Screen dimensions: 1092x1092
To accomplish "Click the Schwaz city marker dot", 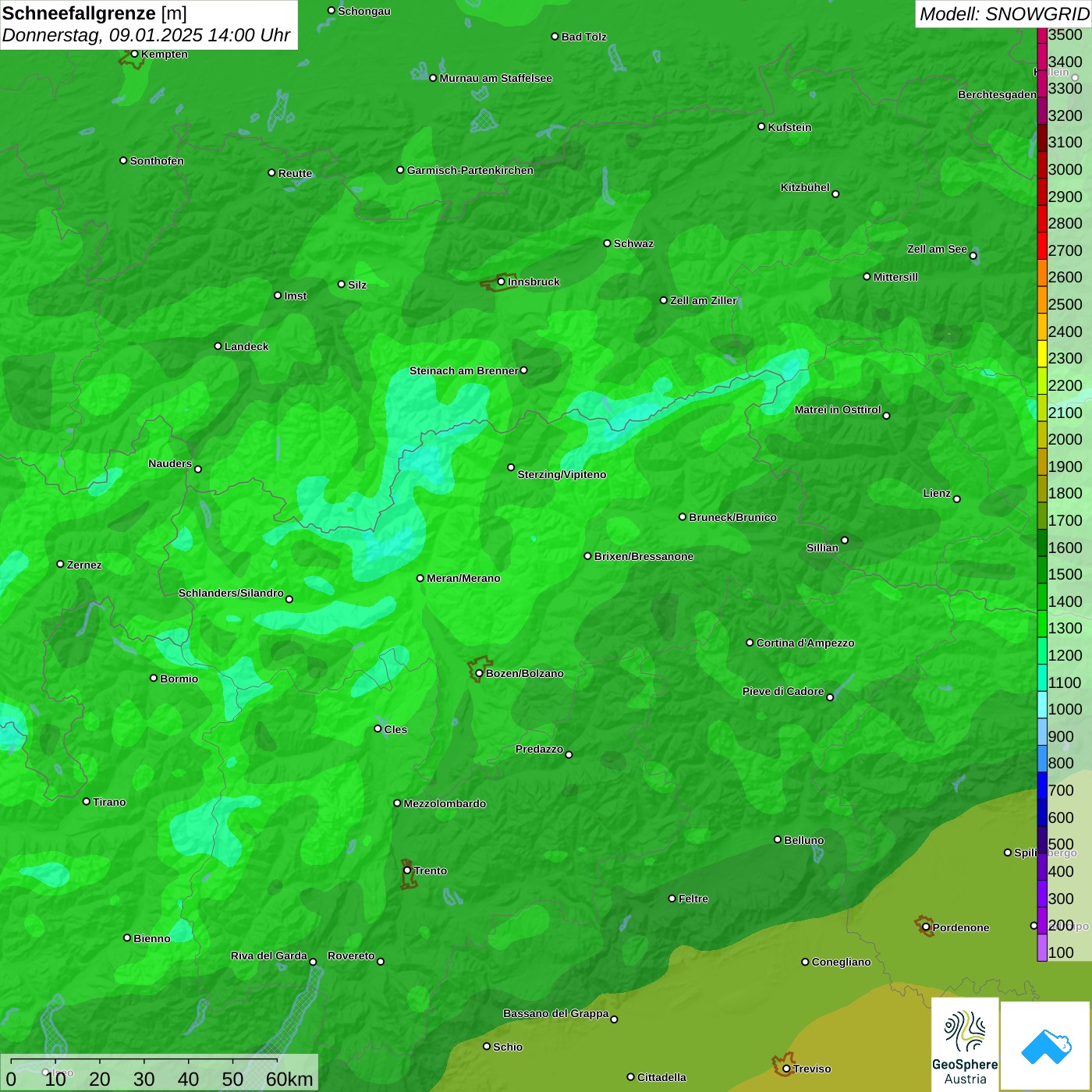I will click(x=607, y=243).
